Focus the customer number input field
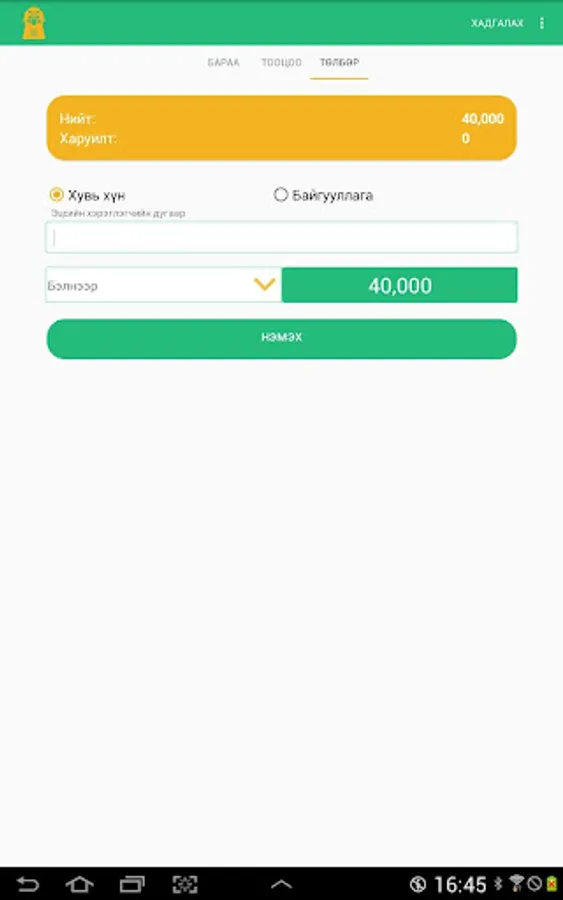This screenshot has width=563, height=900. click(281, 237)
